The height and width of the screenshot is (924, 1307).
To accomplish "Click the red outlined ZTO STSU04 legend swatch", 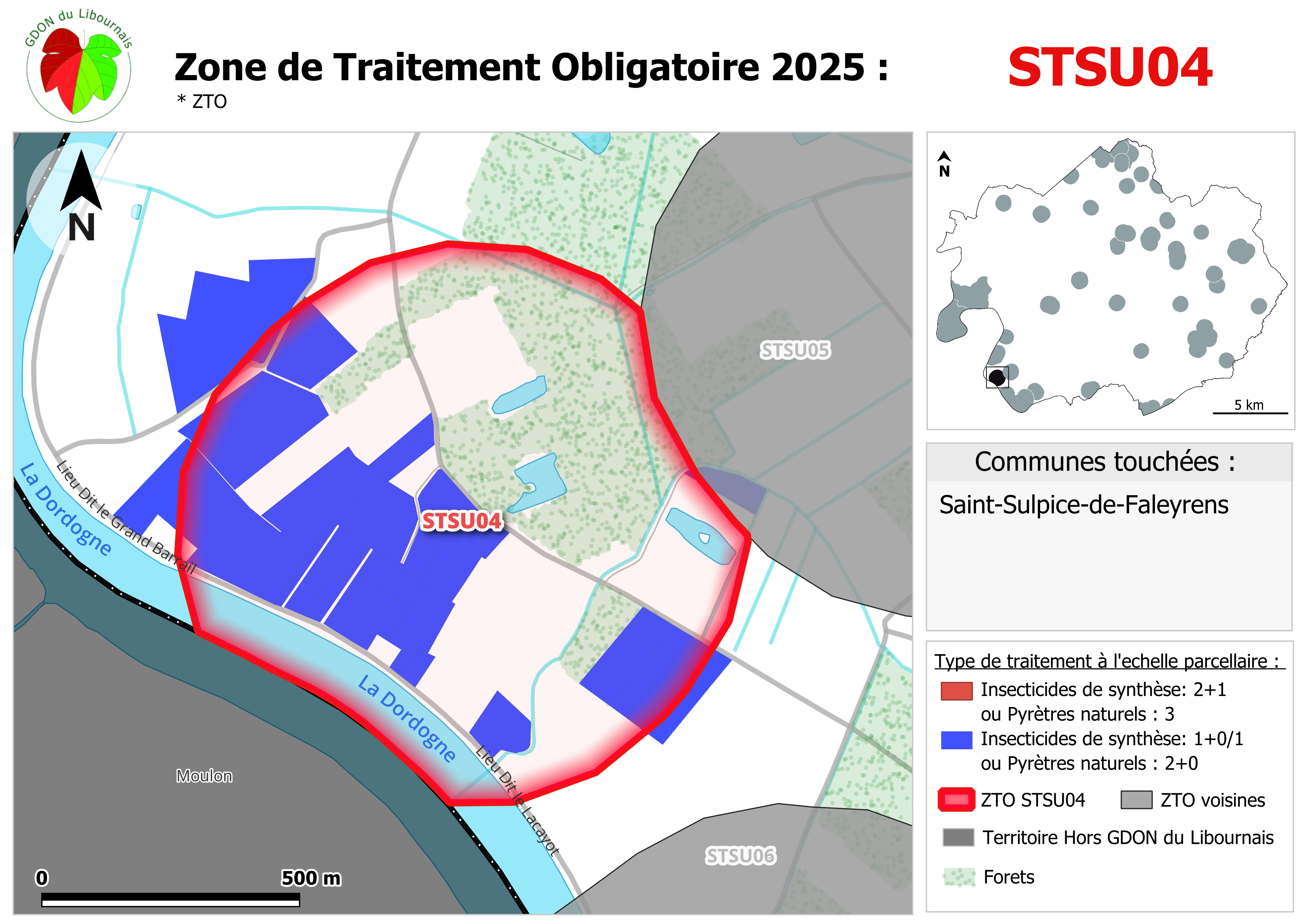I will [x=956, y=800].
